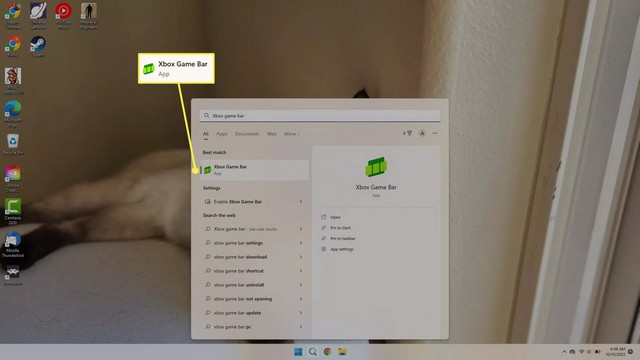The width and height of the screenshot is (640, 360).
Task: Click the search text field
Action: 320,116
